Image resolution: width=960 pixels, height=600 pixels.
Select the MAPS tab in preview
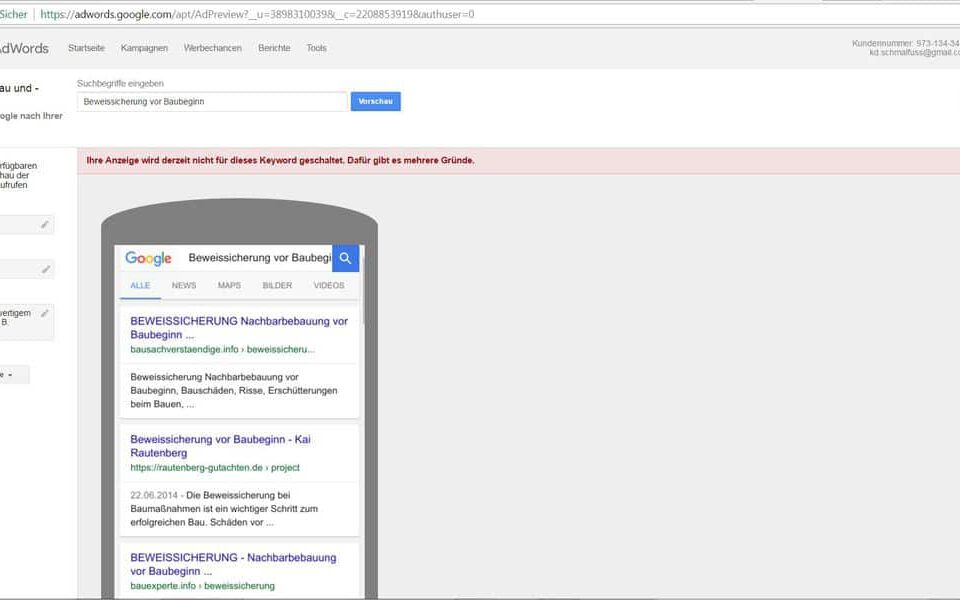click(x=229, y=285)
